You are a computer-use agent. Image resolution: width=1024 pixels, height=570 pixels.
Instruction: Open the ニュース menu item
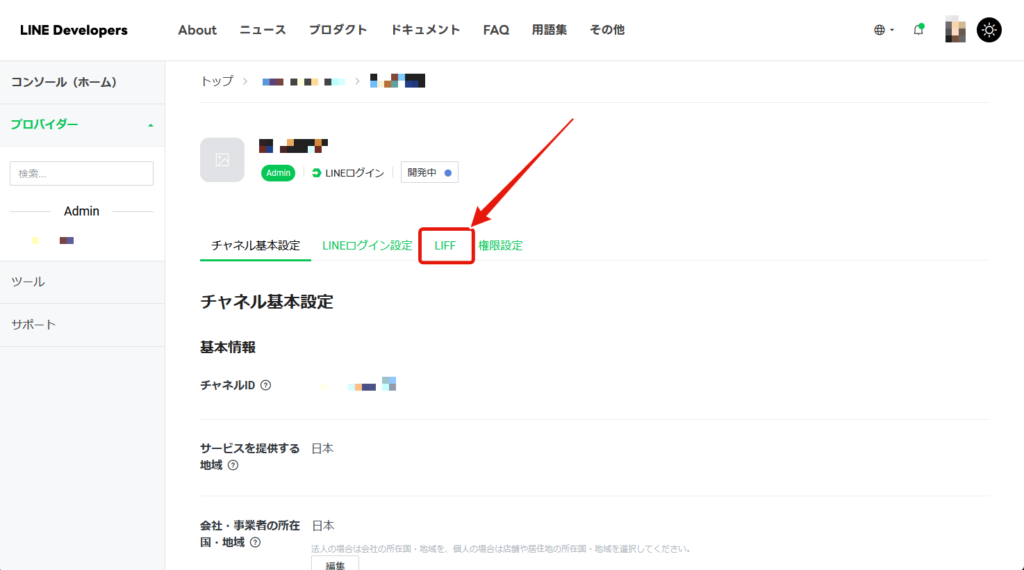click(263, 30)
